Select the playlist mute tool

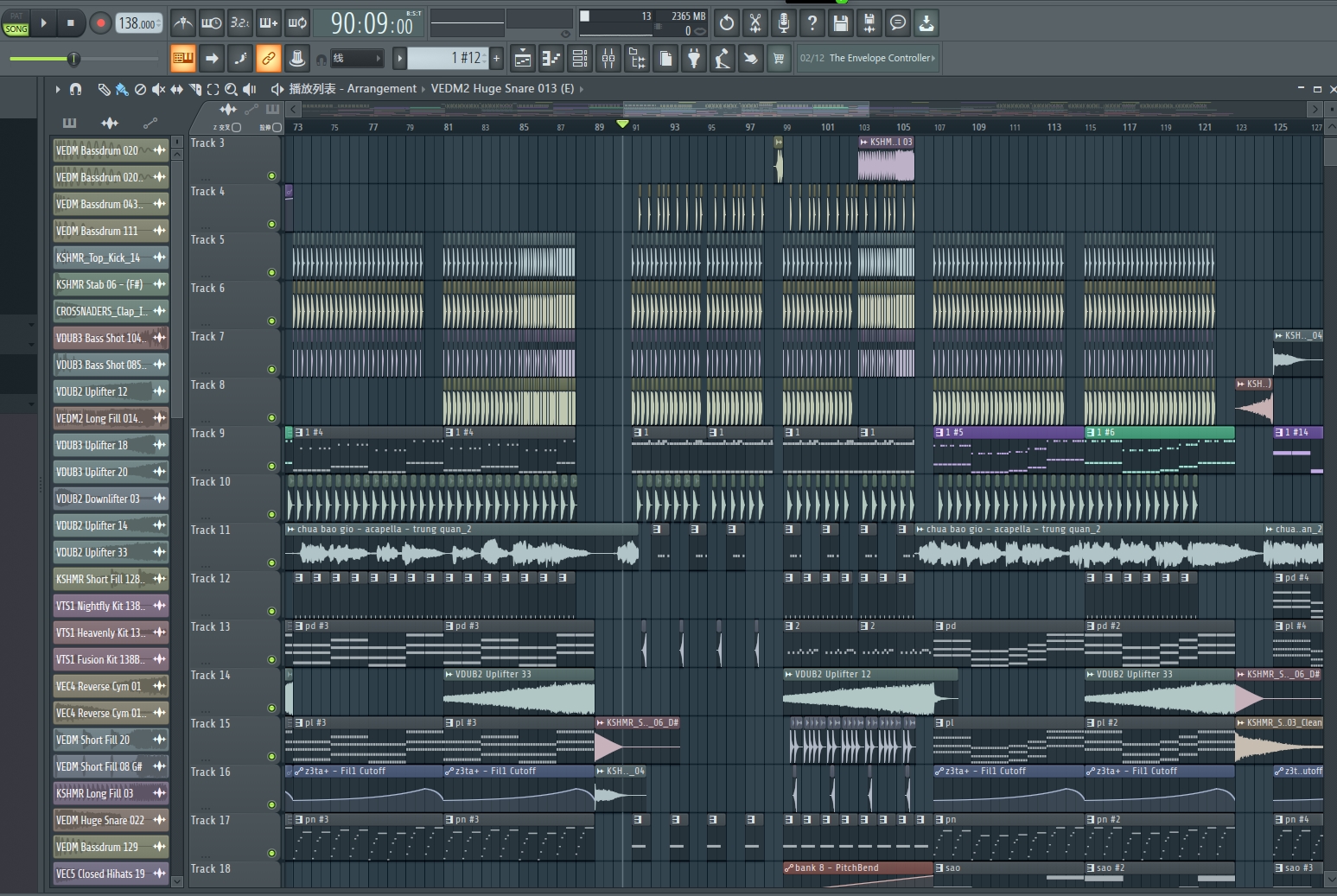pos(158,89)
